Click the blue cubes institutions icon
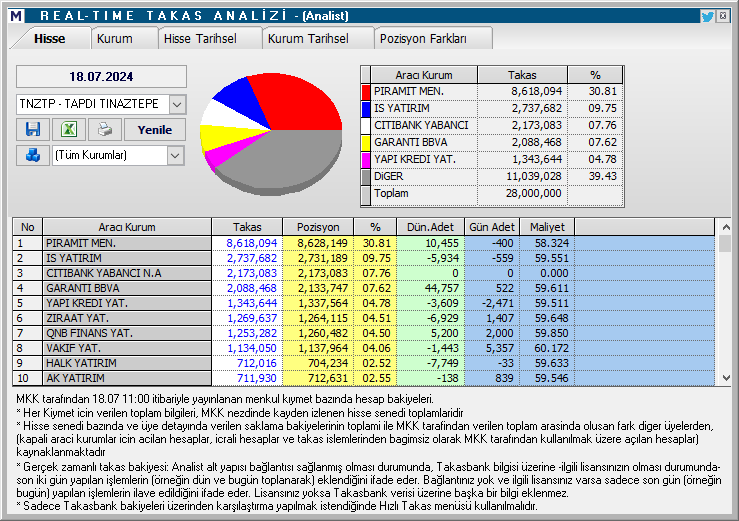 click(33, 155)
